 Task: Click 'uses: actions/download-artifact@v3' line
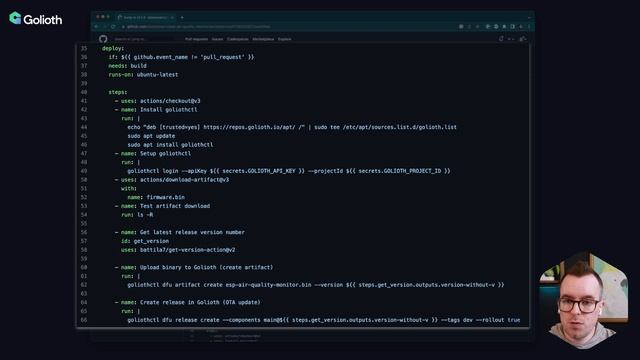pos(172,180)
